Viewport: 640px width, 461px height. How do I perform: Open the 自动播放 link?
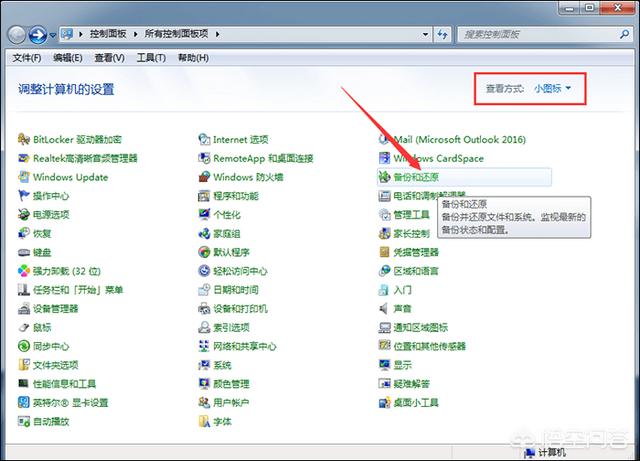pos(51,421)
